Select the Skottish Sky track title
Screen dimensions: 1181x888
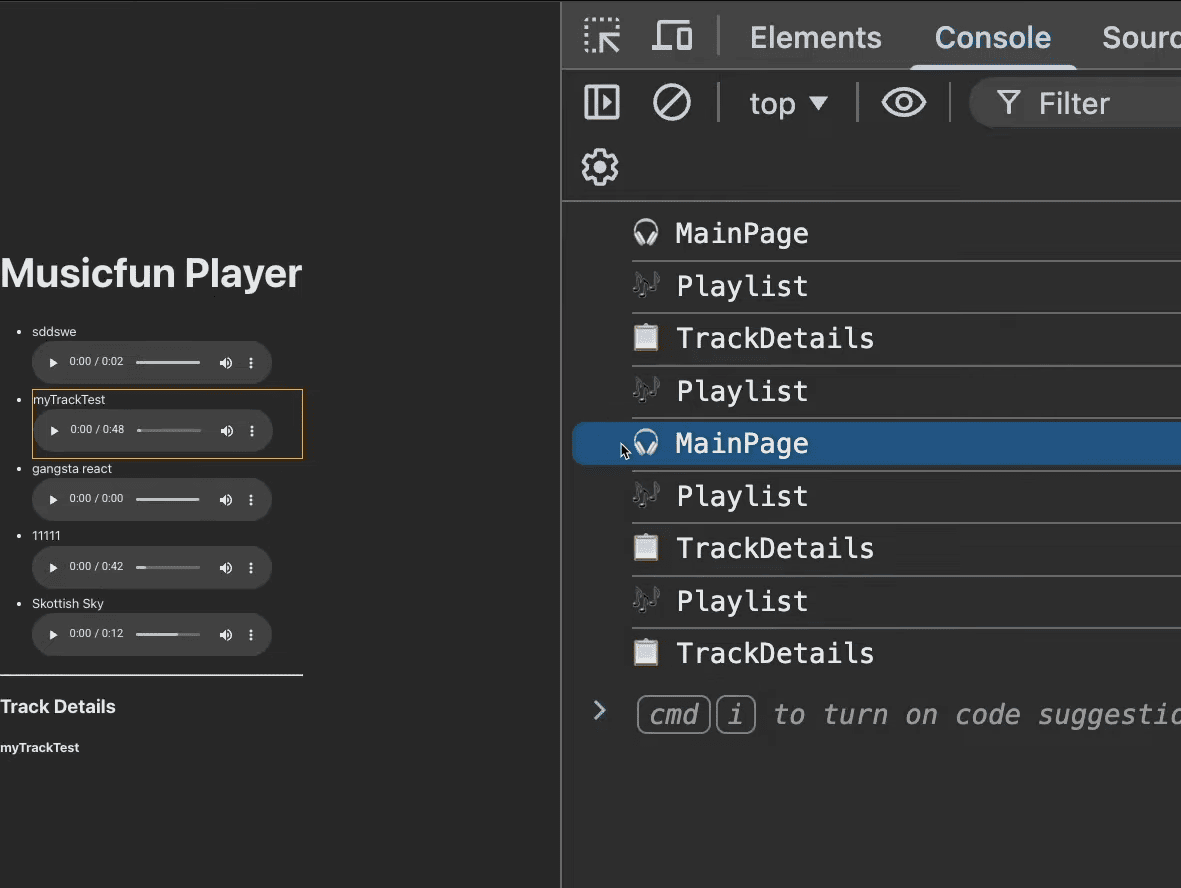click(x=68, y=604)
